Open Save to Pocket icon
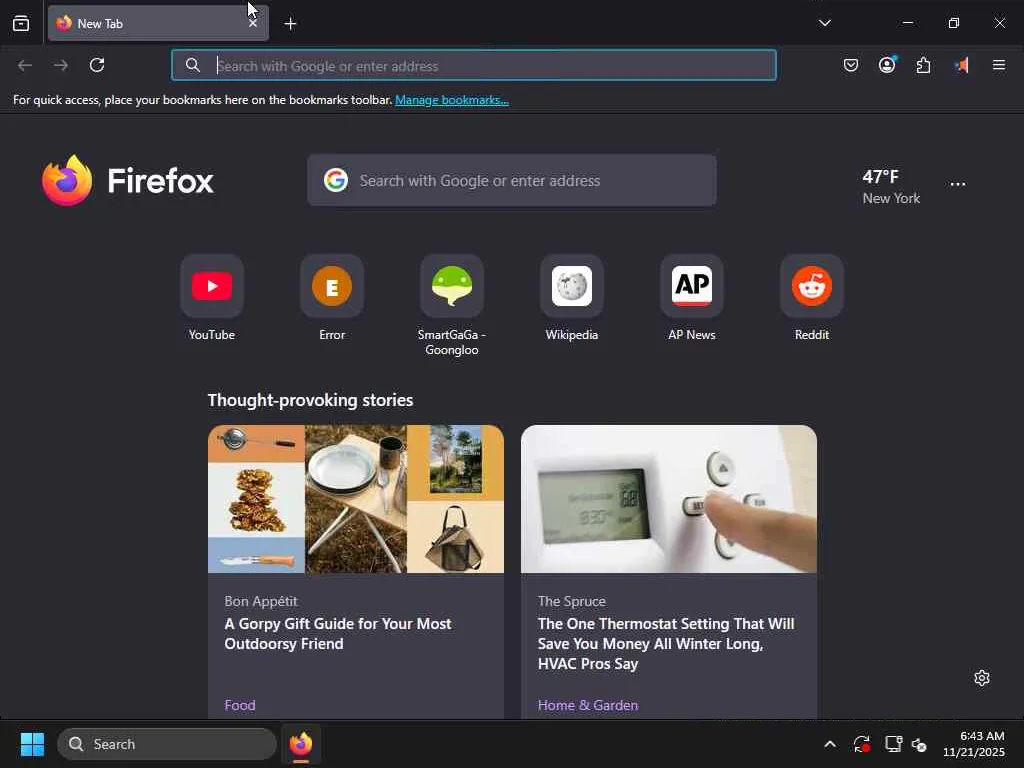Screen dimensions: 1024x768 (850, 65)
